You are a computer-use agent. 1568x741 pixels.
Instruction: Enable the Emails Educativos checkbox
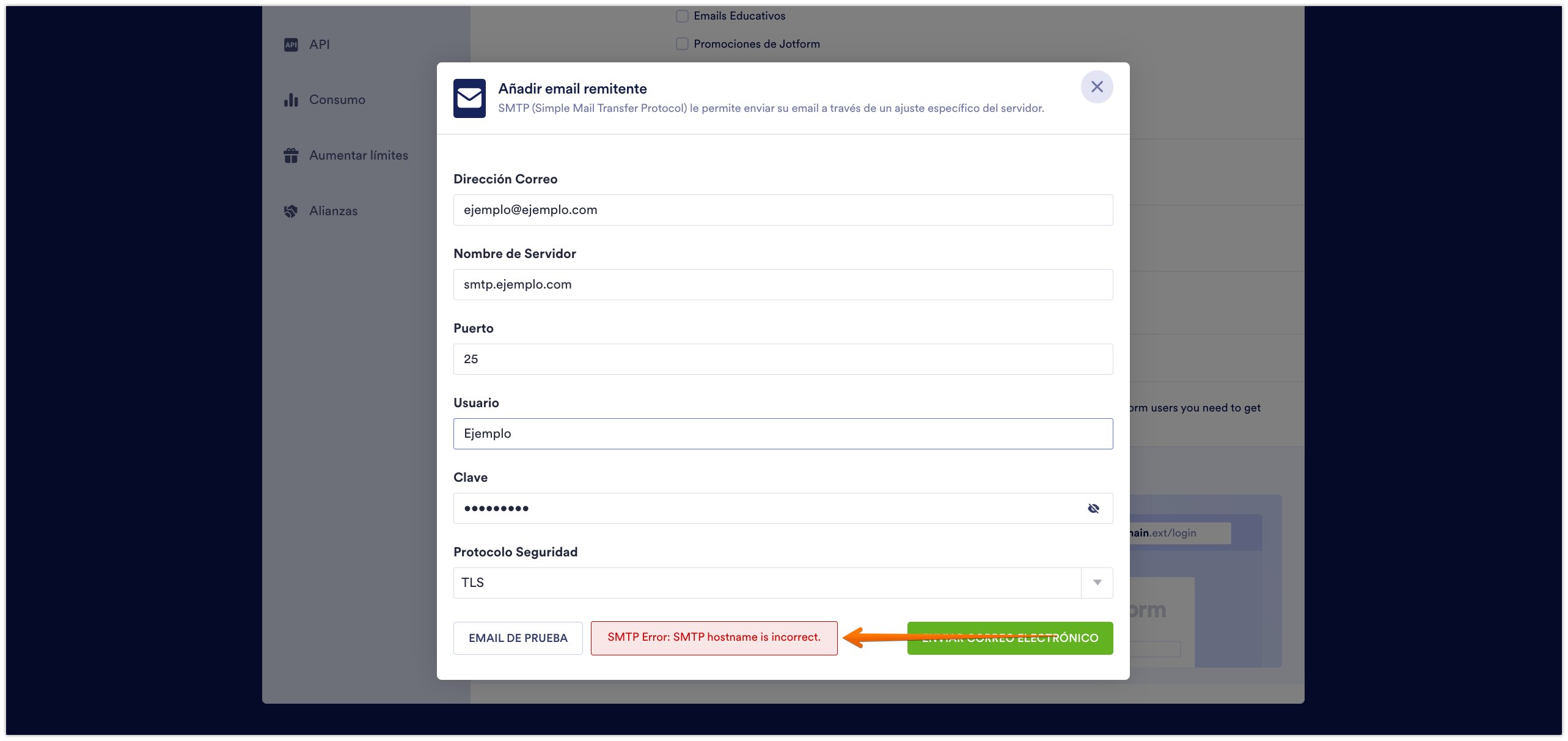pyautogui.click(x=682, y=16)
